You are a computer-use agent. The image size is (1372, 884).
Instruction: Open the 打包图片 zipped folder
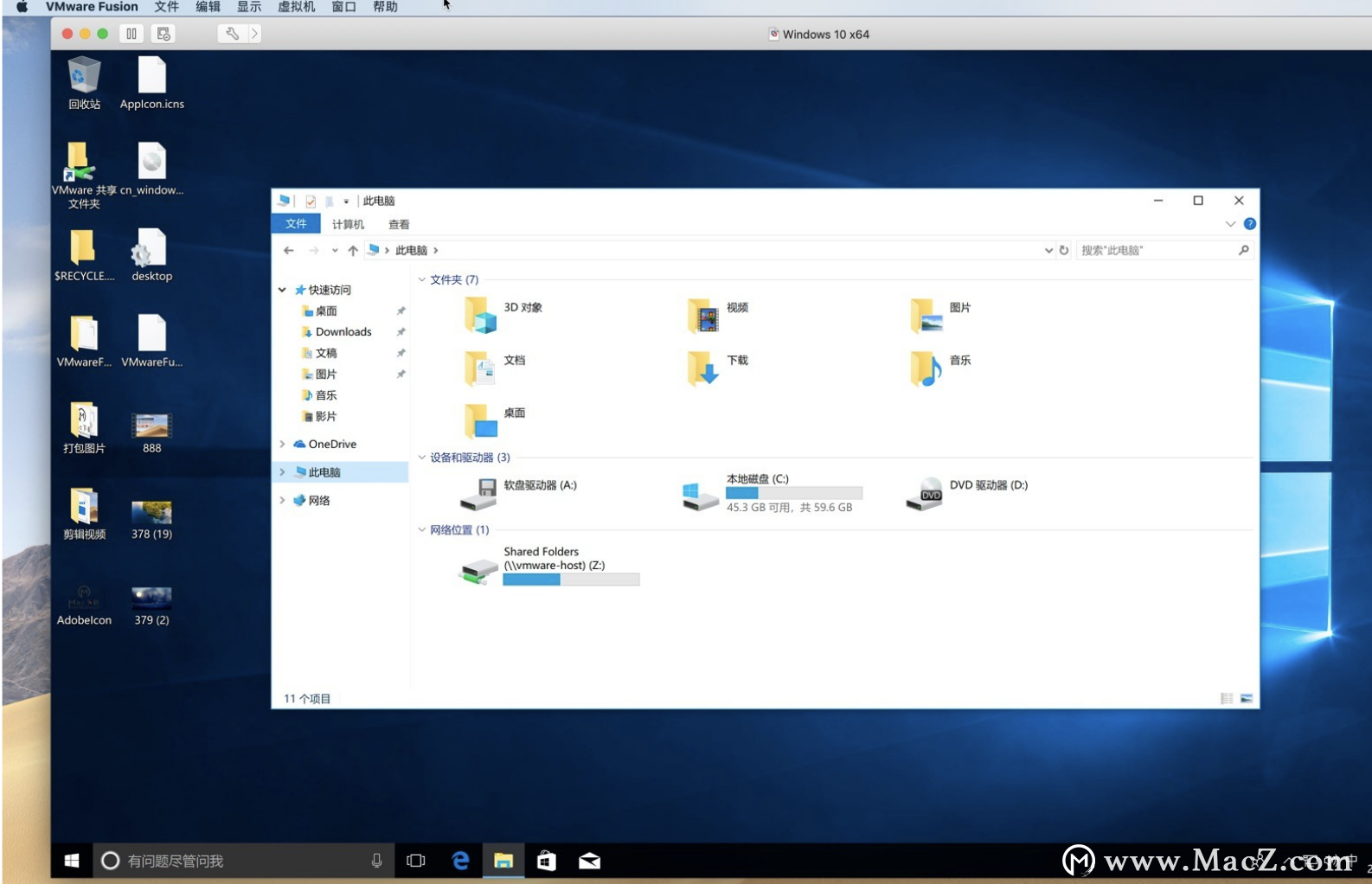[84, 428]
